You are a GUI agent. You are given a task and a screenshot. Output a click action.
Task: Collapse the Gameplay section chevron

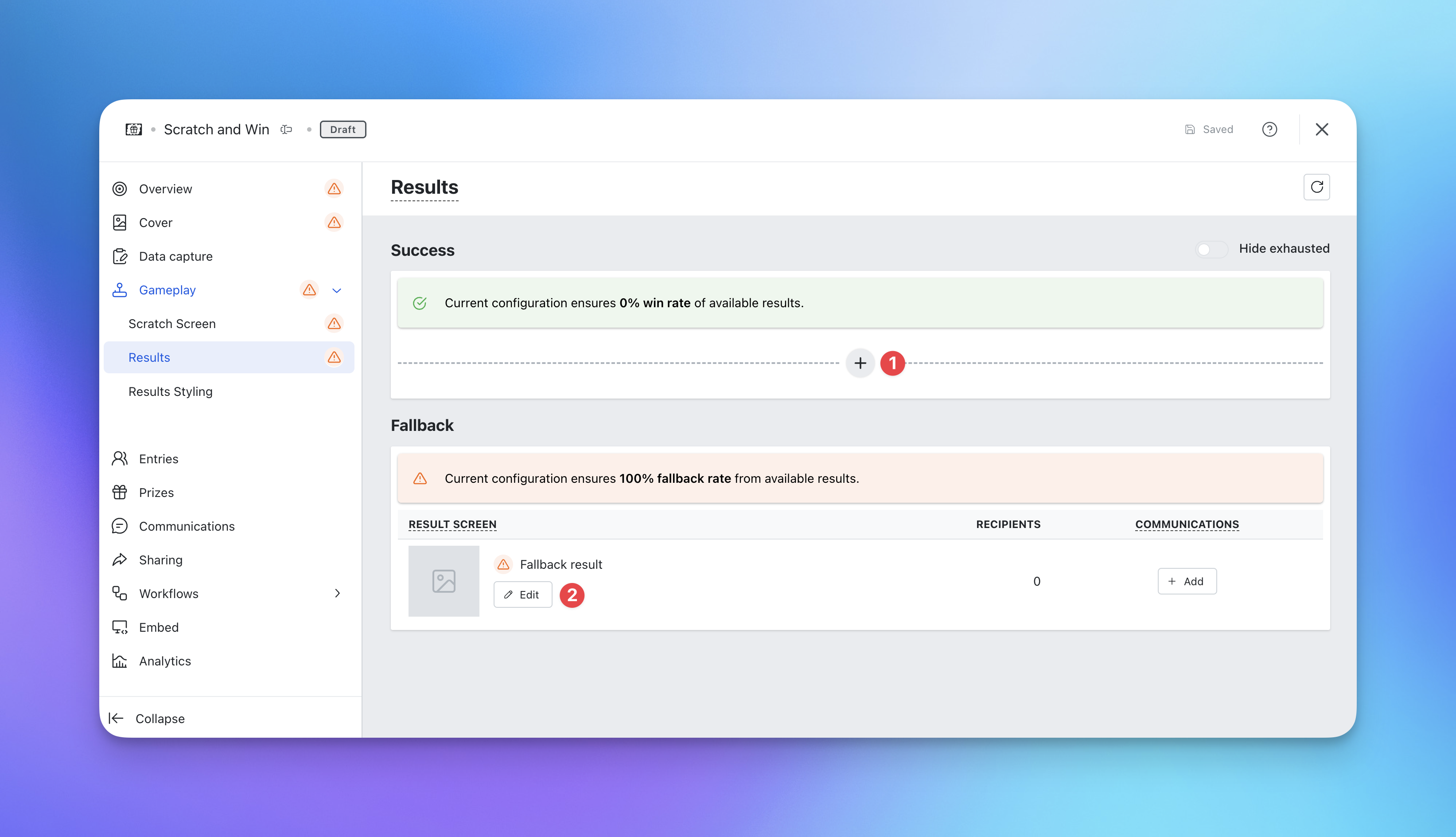click(x=337, y=290)
